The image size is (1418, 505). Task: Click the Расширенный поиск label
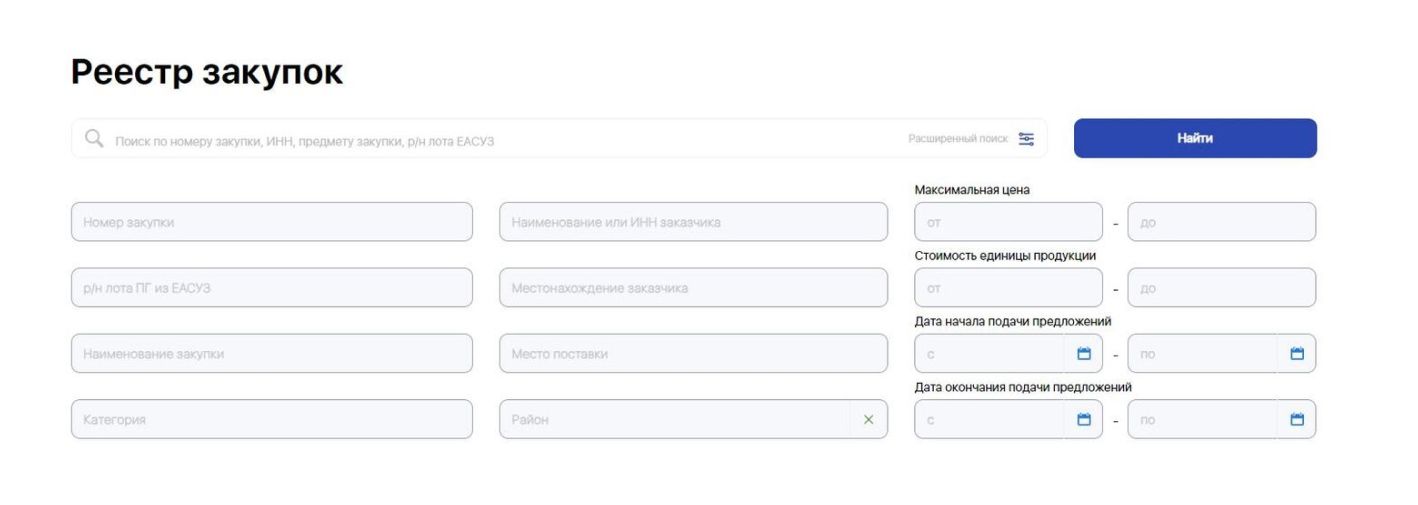pyautogui.click(x=958, y=139)
